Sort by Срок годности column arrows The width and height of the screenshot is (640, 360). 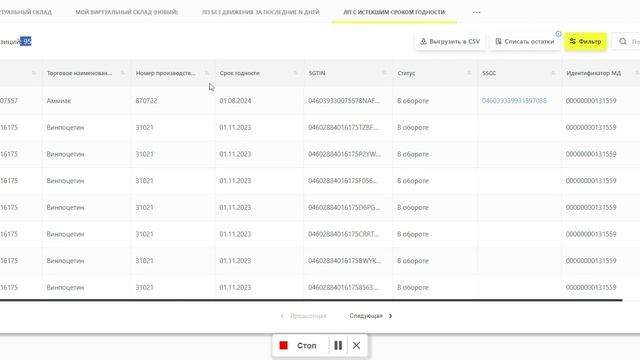coord(296,73)
